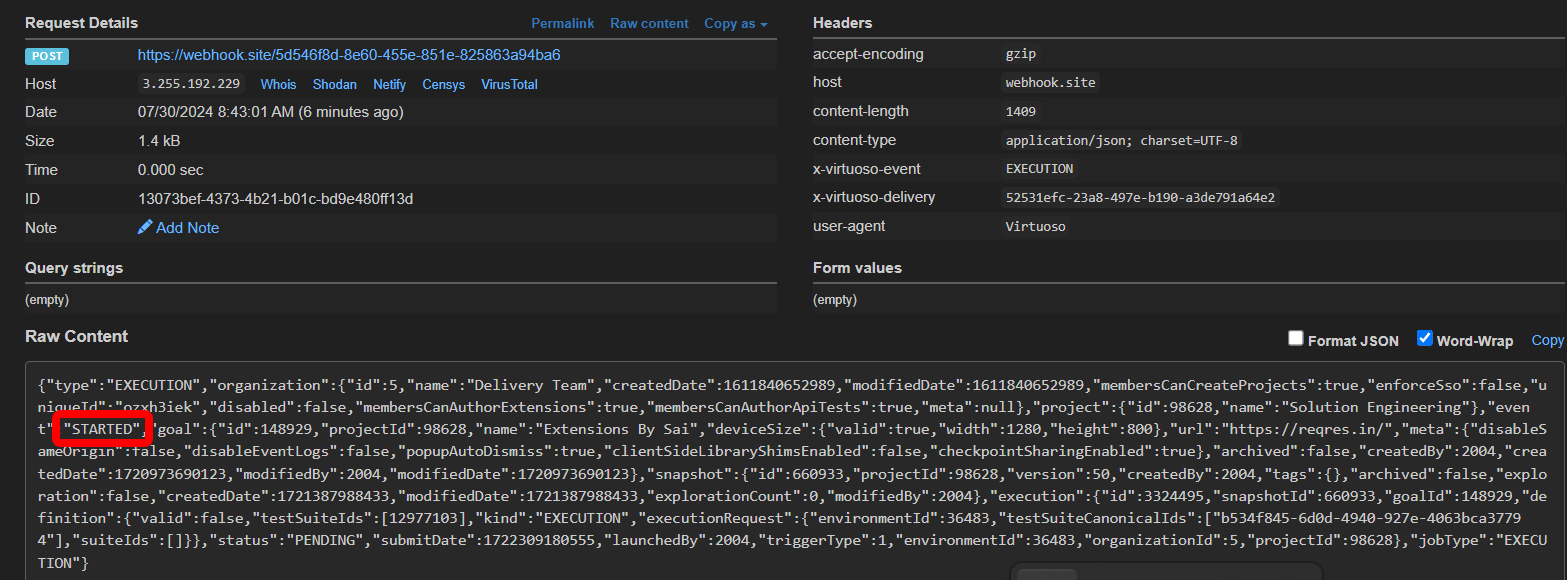This screenshot has width=1567, height=580.
Task: Open the Copy as dropdown
Action: click(736, 23)
